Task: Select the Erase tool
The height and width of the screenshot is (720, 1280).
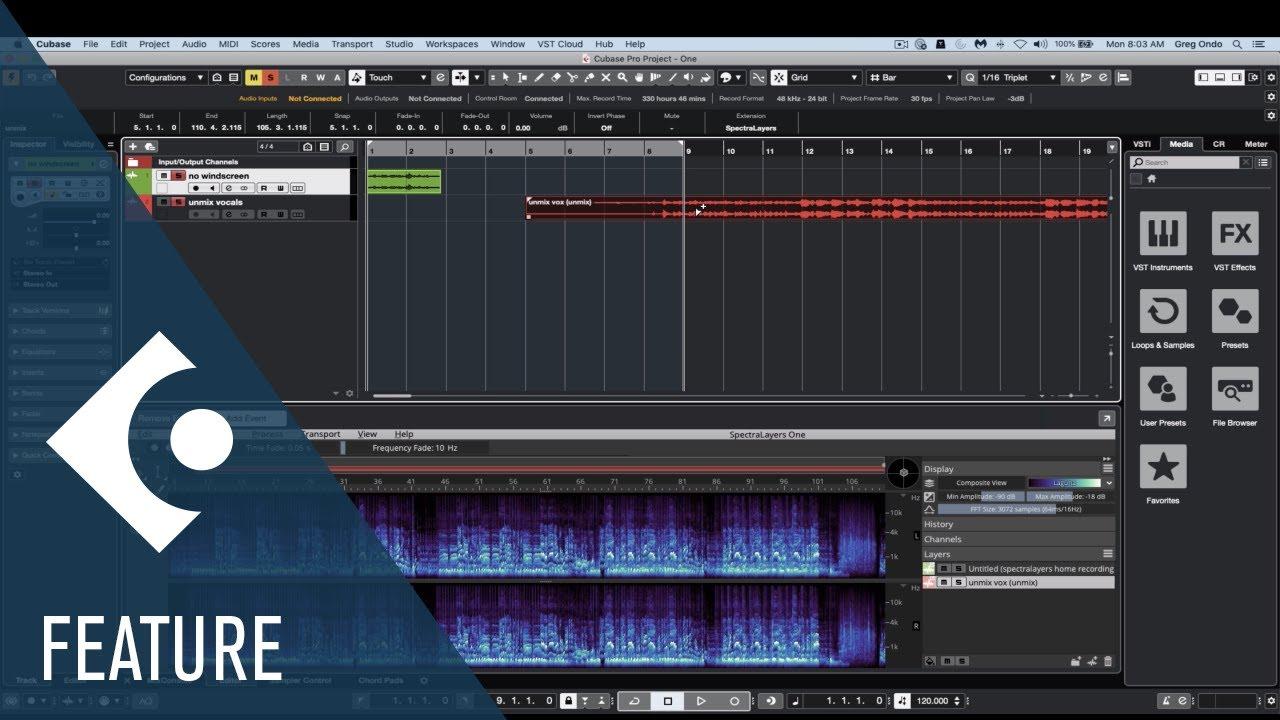Action: 555,77
